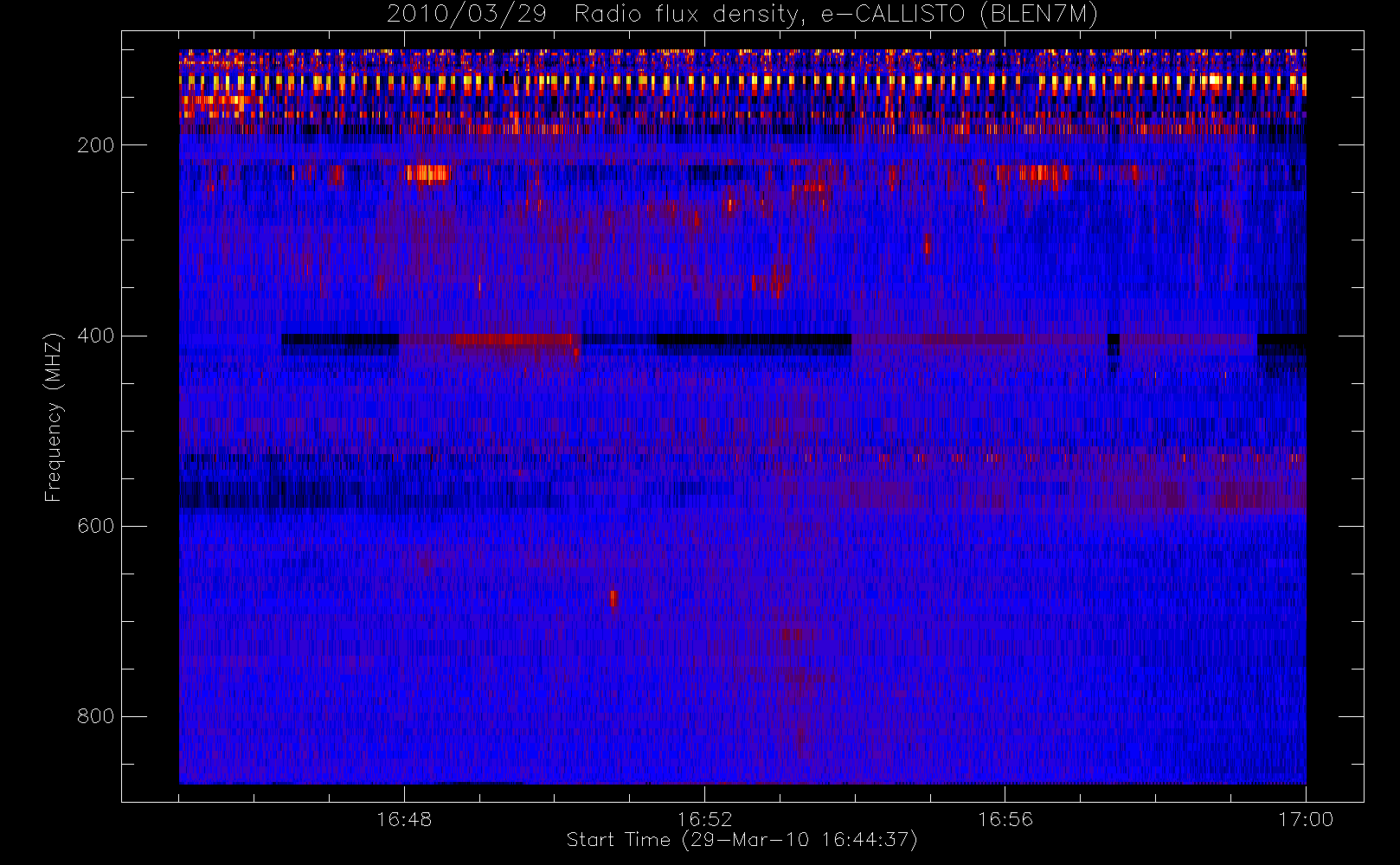This screenshot has height=865, width=1400.
Task: Click the 400 frequency tick label
Action: (x=96, y=336)
